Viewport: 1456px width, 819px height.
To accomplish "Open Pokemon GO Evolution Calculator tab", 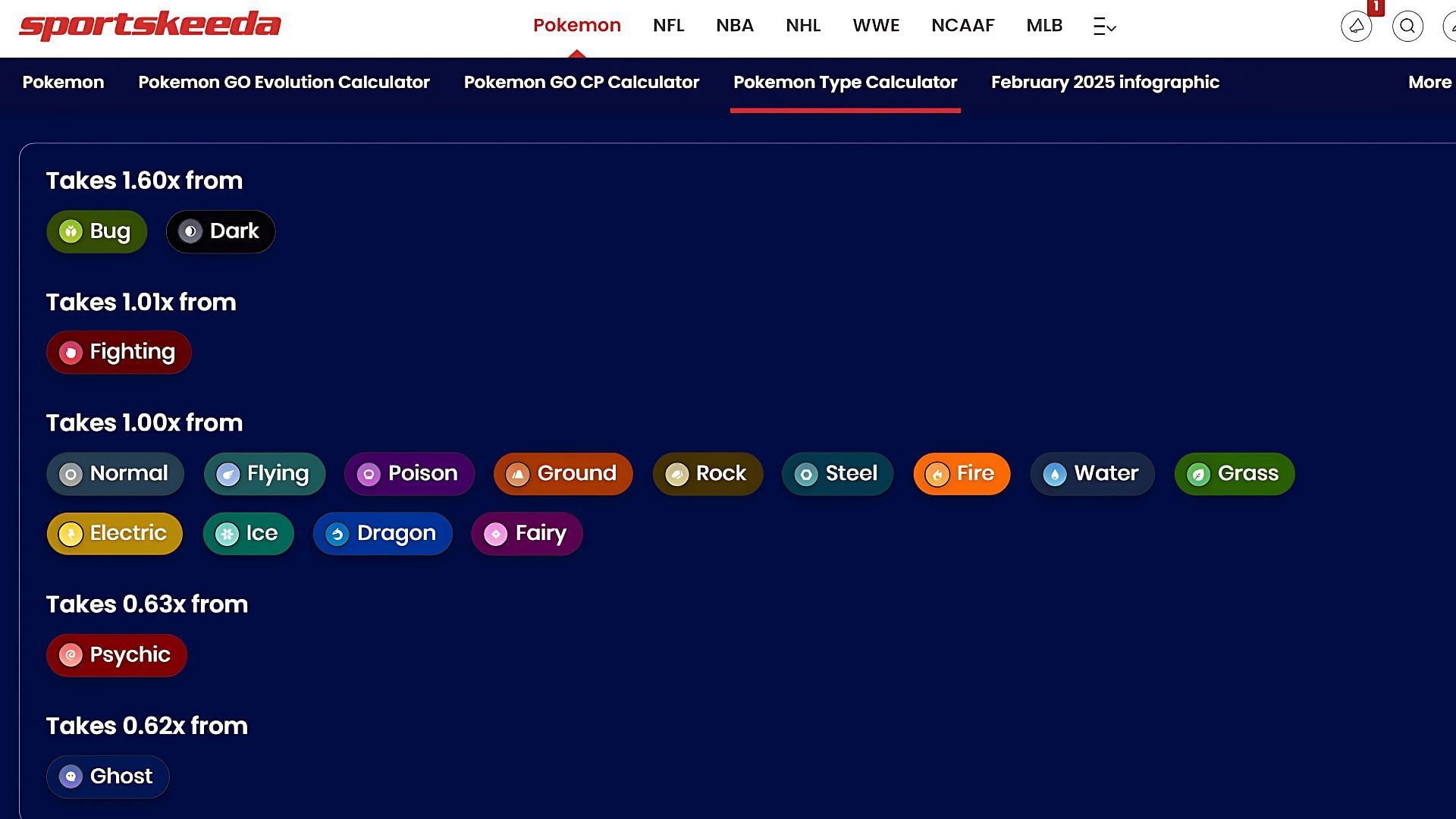I will [284, 83].
